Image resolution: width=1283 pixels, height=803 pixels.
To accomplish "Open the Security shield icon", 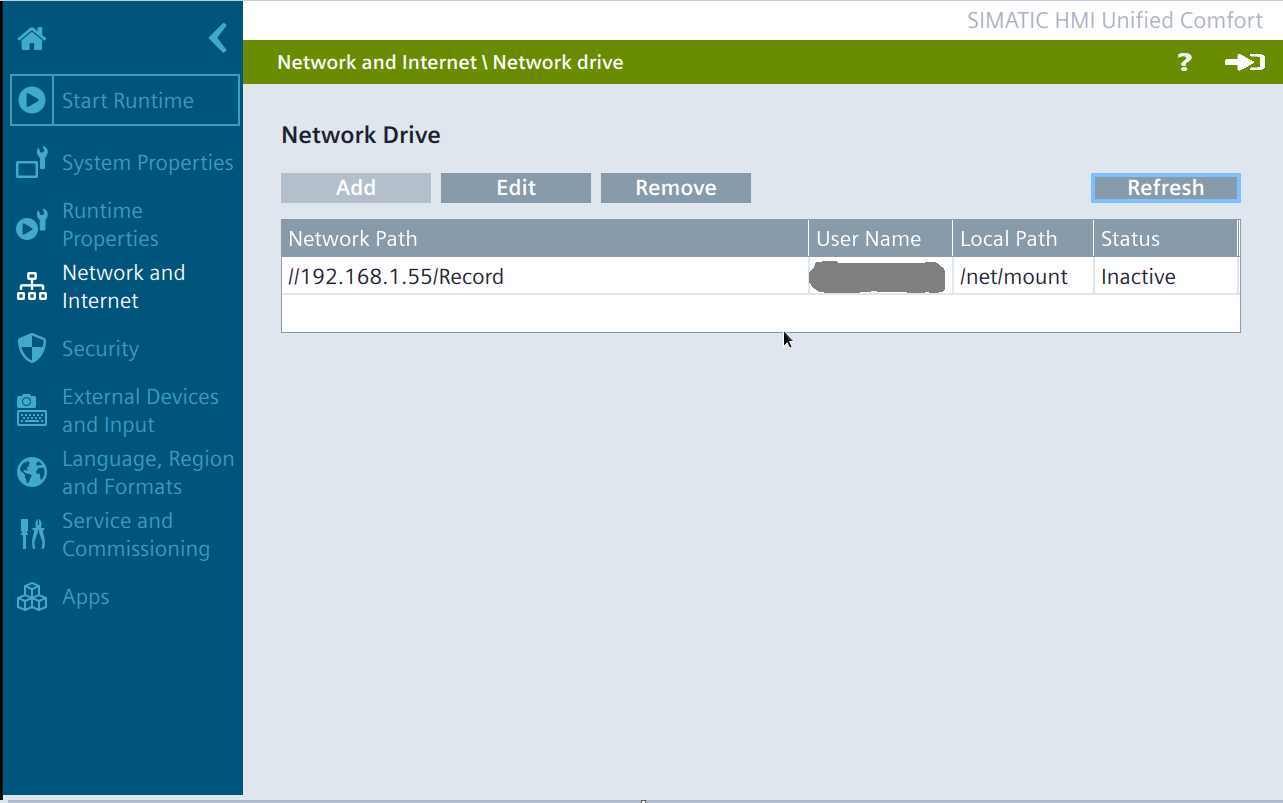I will pyautogui.click(x=32, y=349).
